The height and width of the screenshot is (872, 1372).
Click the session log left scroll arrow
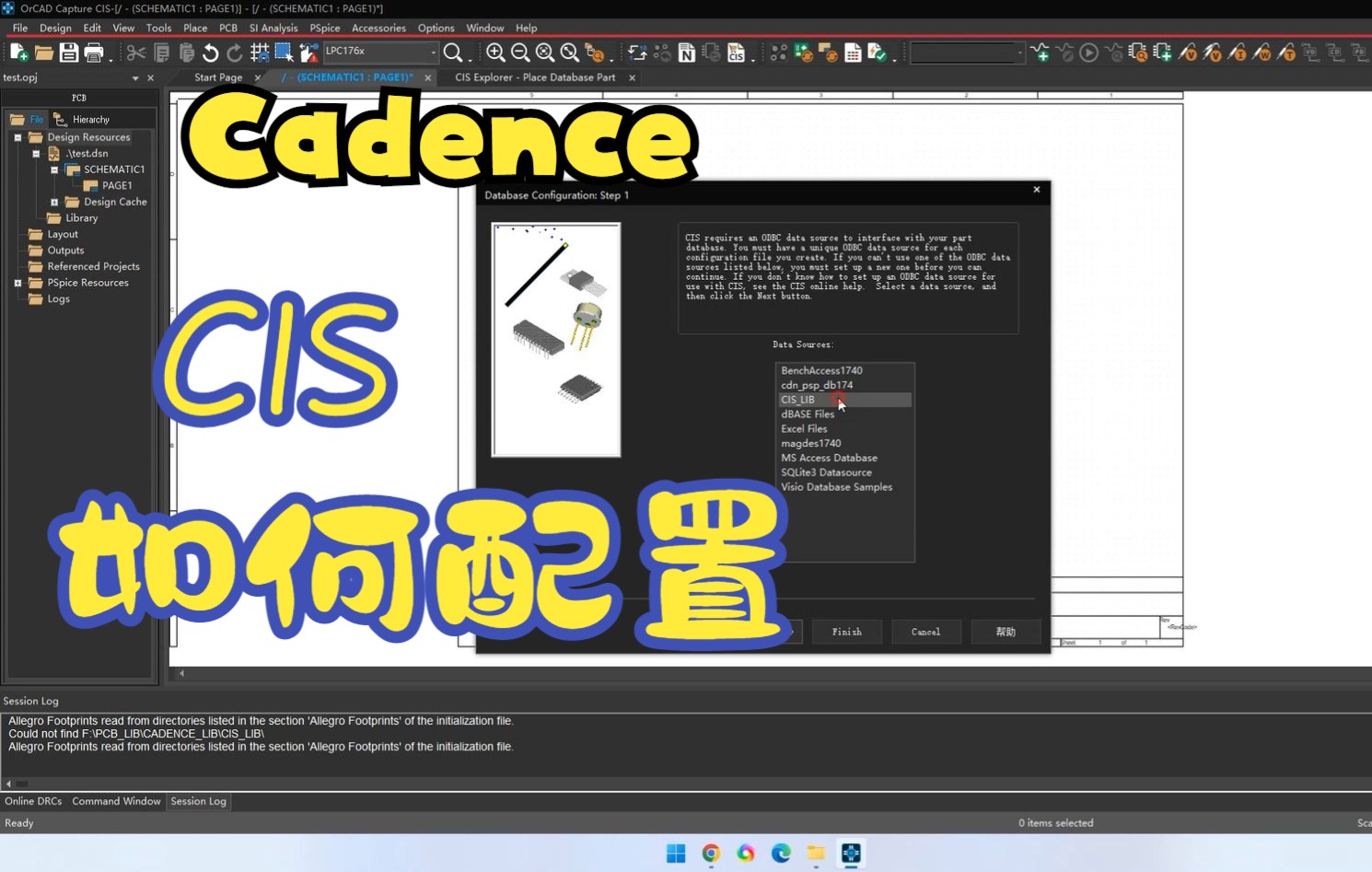pos(8,784)
